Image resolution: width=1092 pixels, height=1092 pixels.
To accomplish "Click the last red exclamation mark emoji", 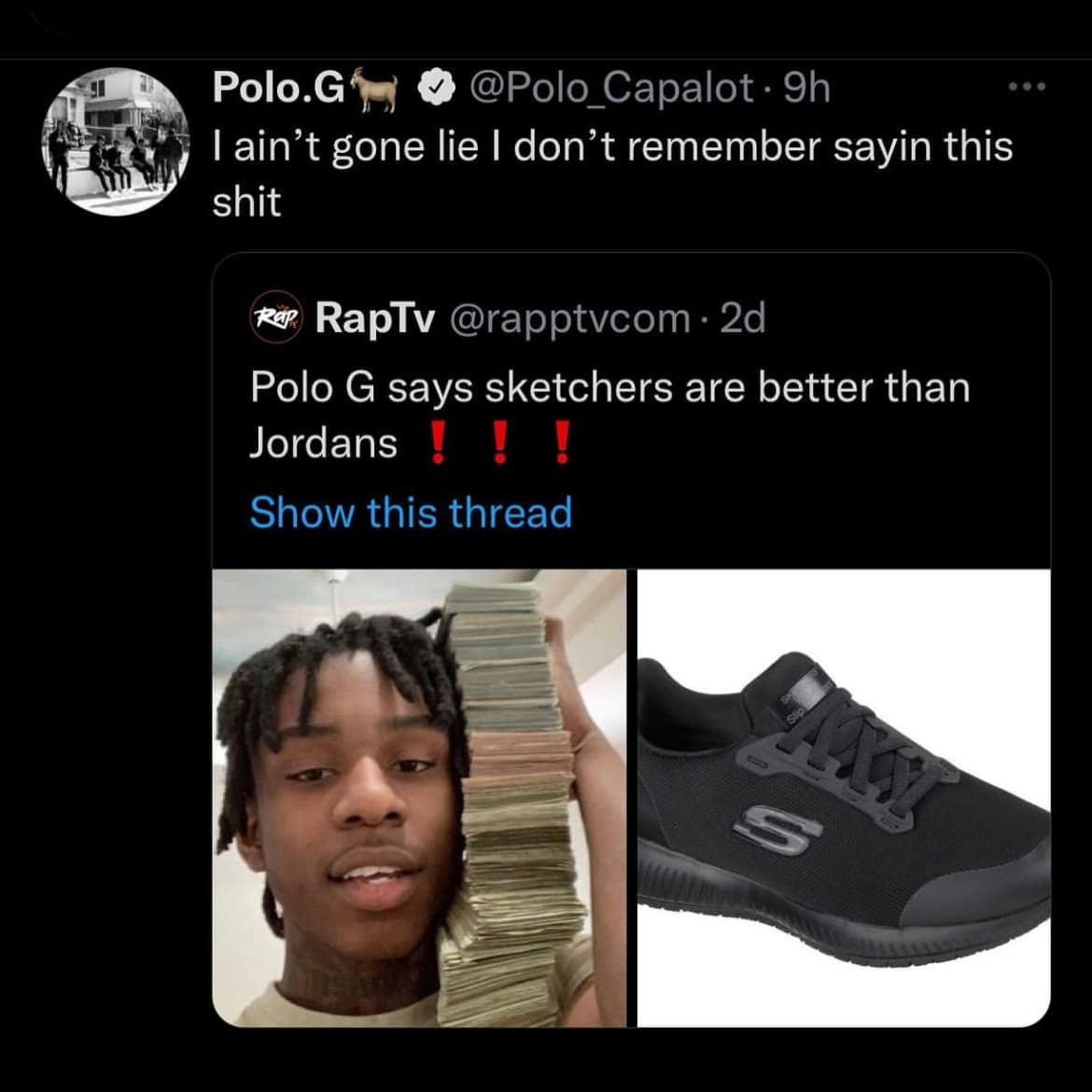I will click(x=563, y=442).
